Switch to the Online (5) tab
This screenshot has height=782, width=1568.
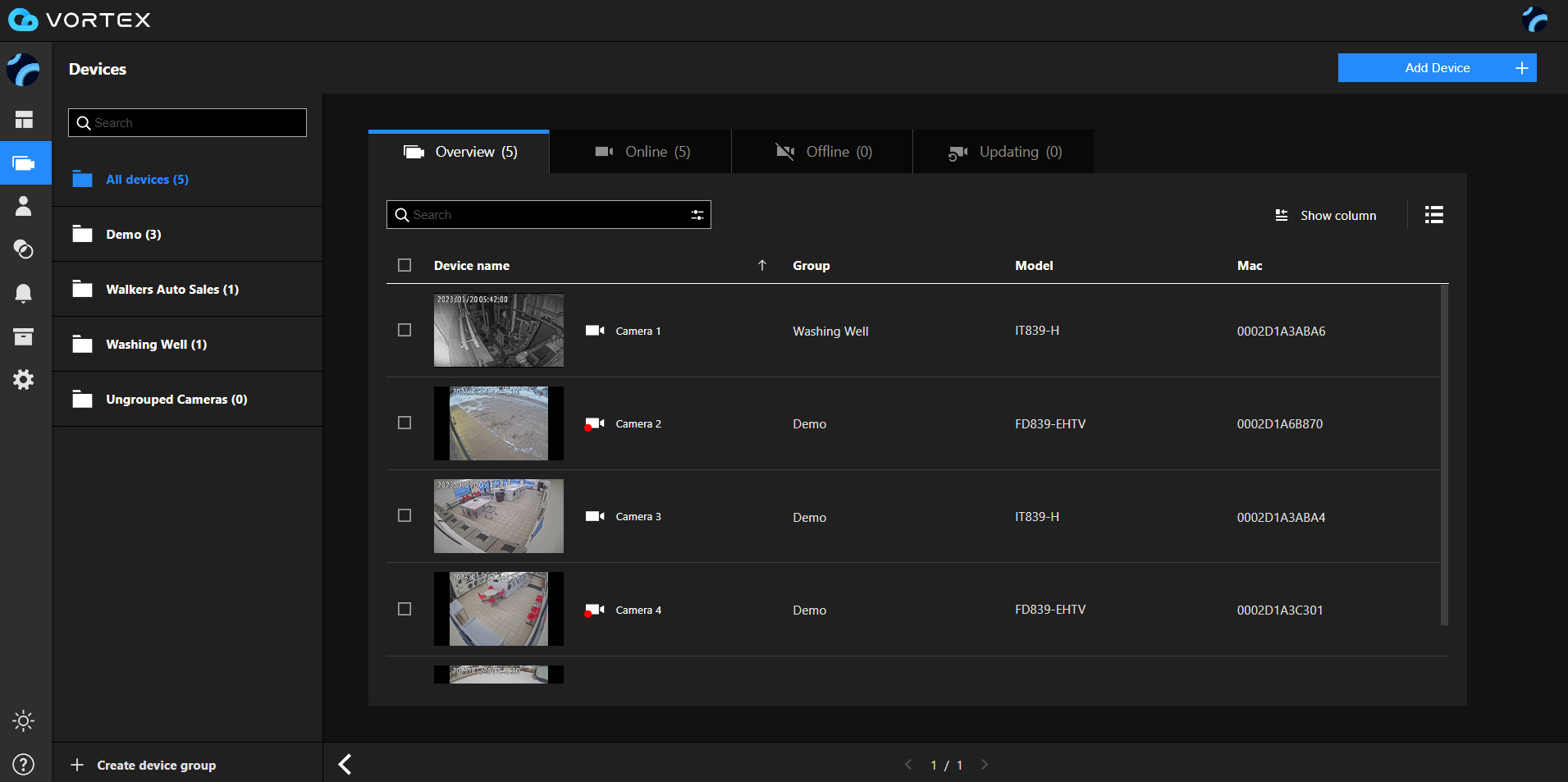[641, 152]
